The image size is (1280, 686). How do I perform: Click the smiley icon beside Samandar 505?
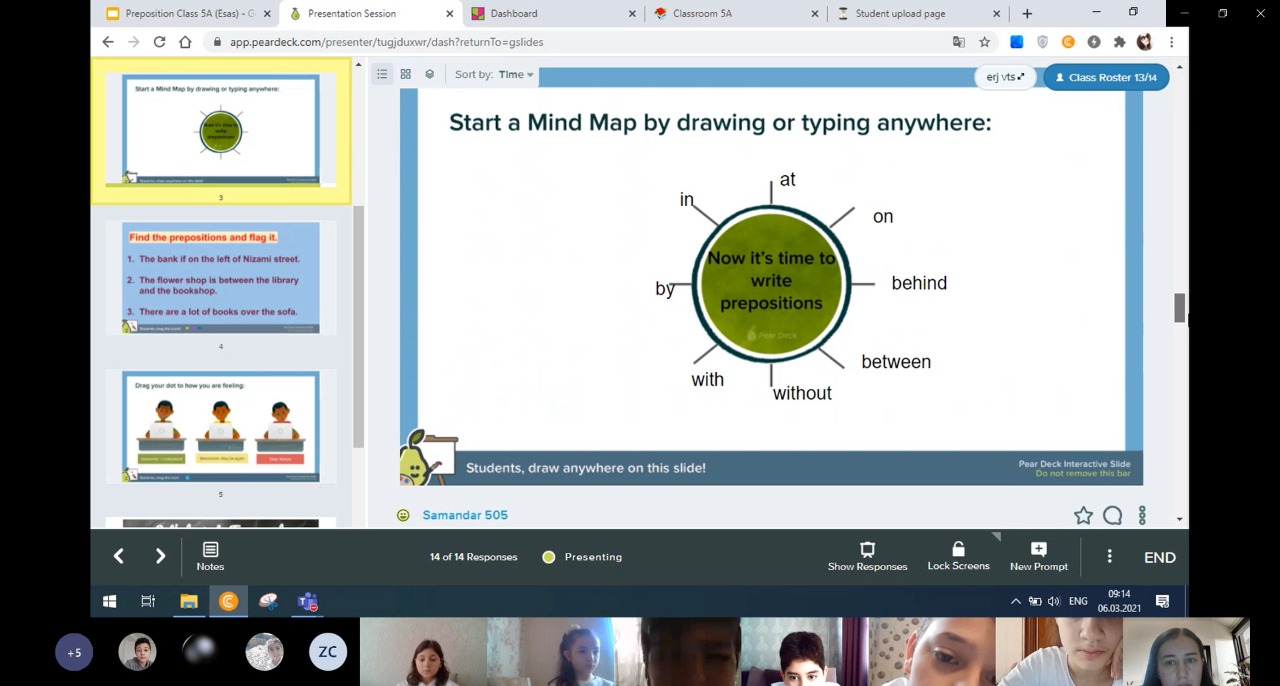pos(403,515)
